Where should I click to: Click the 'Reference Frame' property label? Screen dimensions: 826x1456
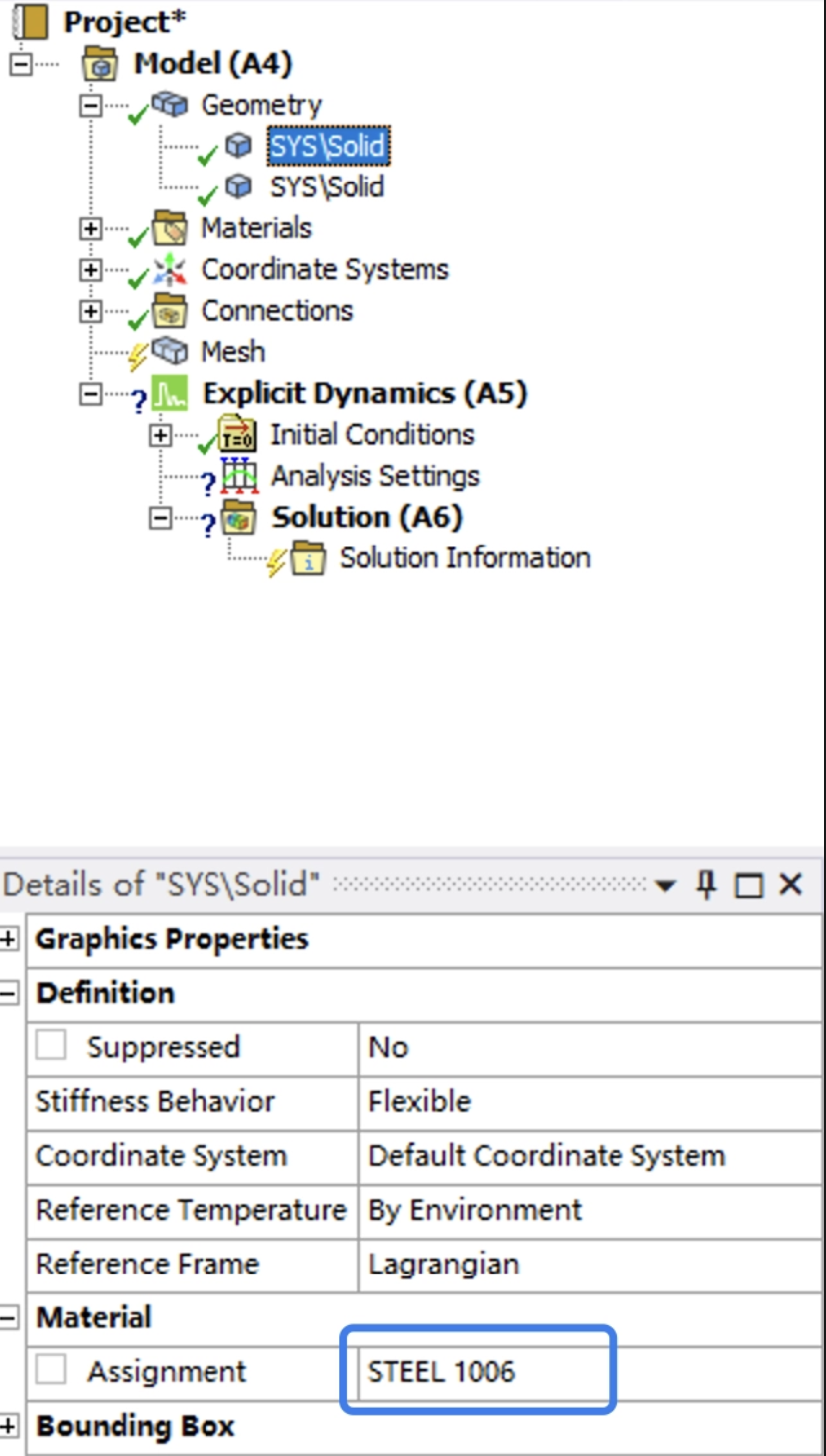pos(147,1264)
